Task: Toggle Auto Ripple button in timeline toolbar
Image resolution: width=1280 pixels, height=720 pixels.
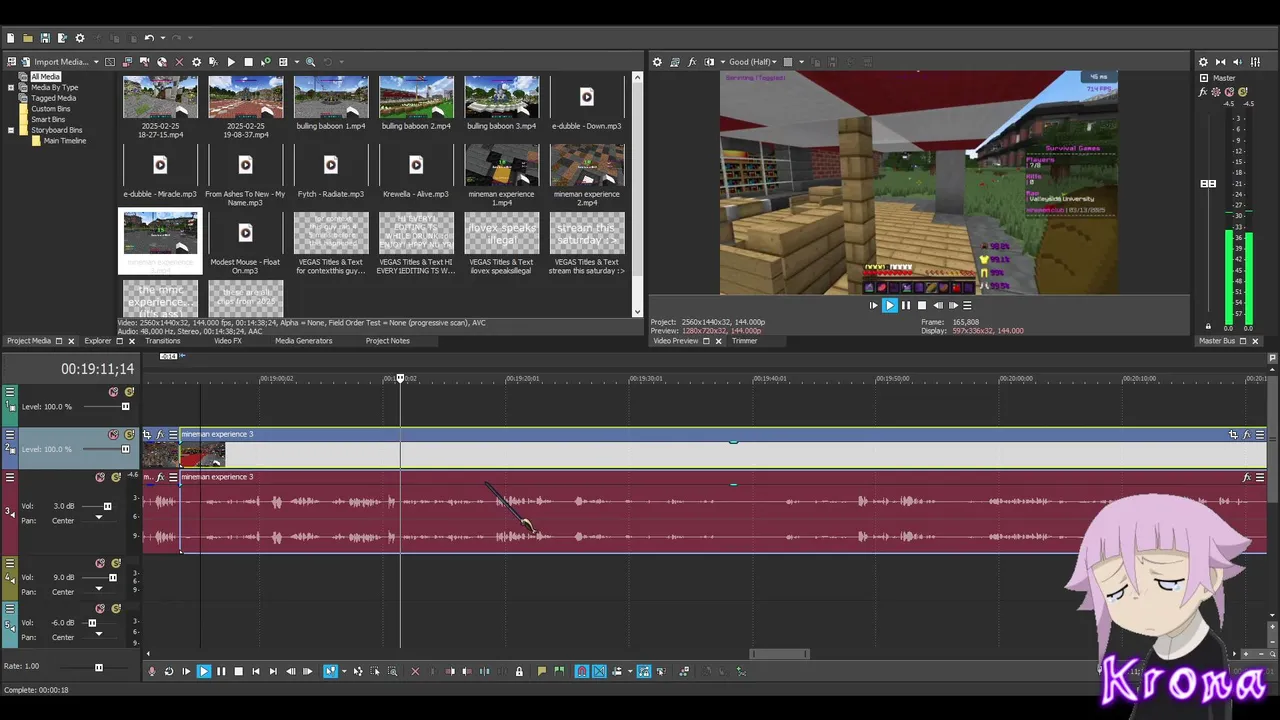Action: coord(617,672)
